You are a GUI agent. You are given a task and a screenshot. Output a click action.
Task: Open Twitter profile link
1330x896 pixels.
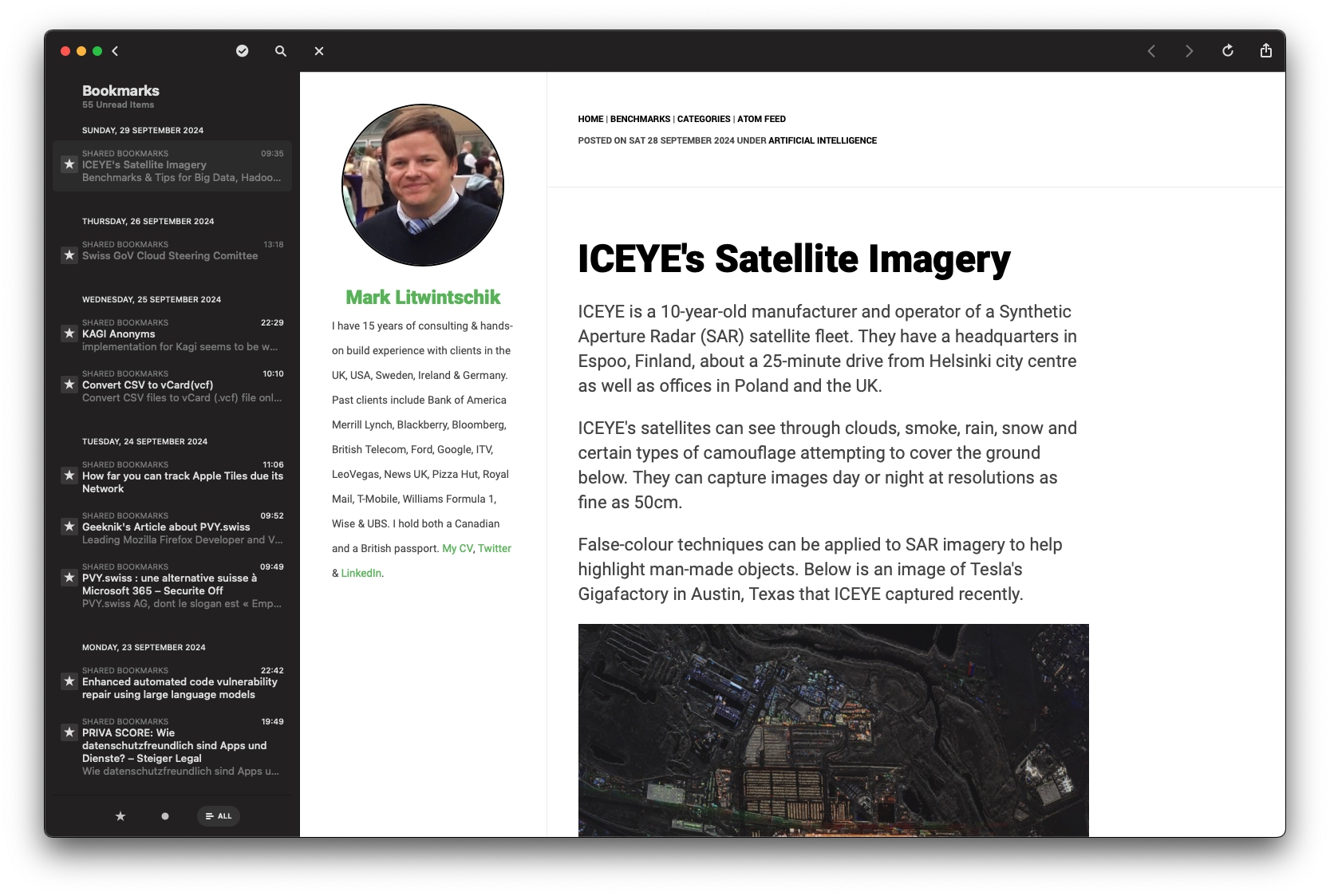(495, 548)
